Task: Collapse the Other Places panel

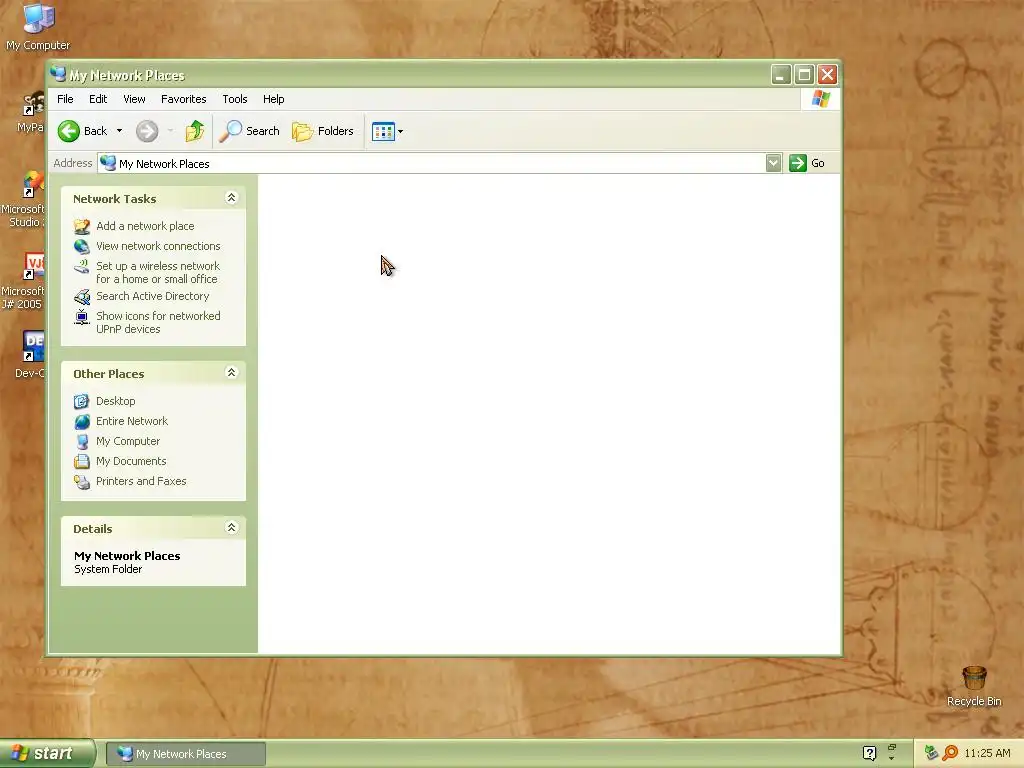Action: click(231, 373)
